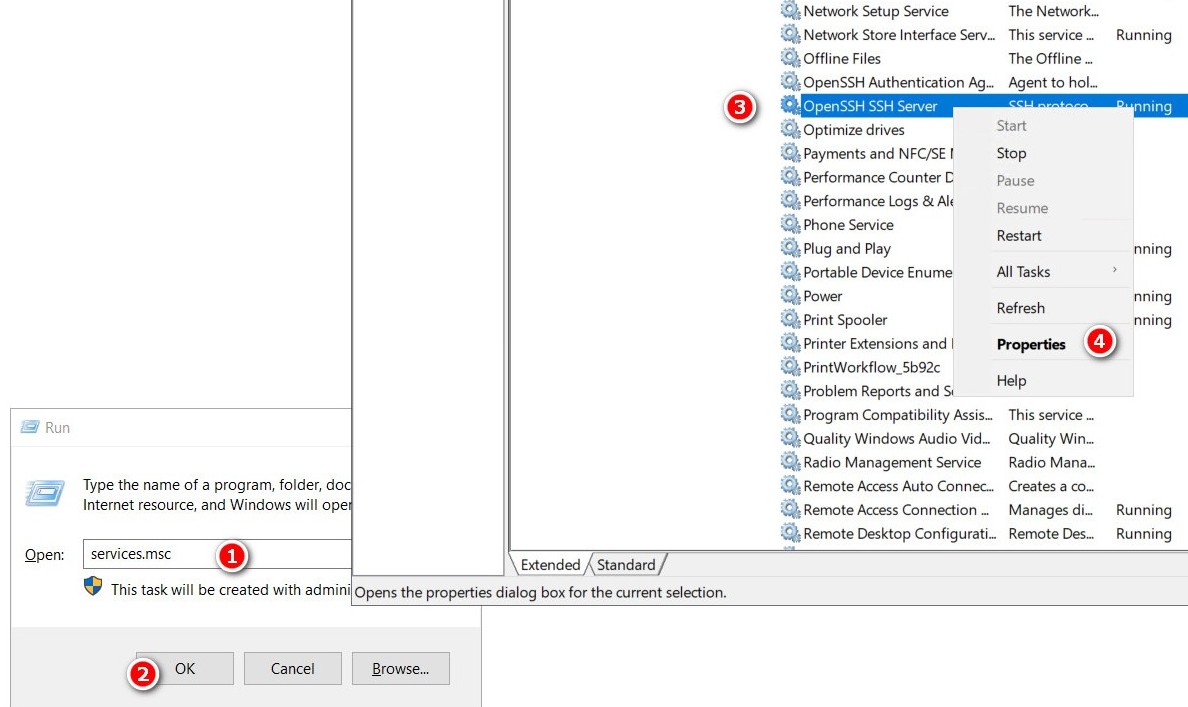
Task: Click the gear icon beside Optimize drives
Action: click(x=790, y=129)
